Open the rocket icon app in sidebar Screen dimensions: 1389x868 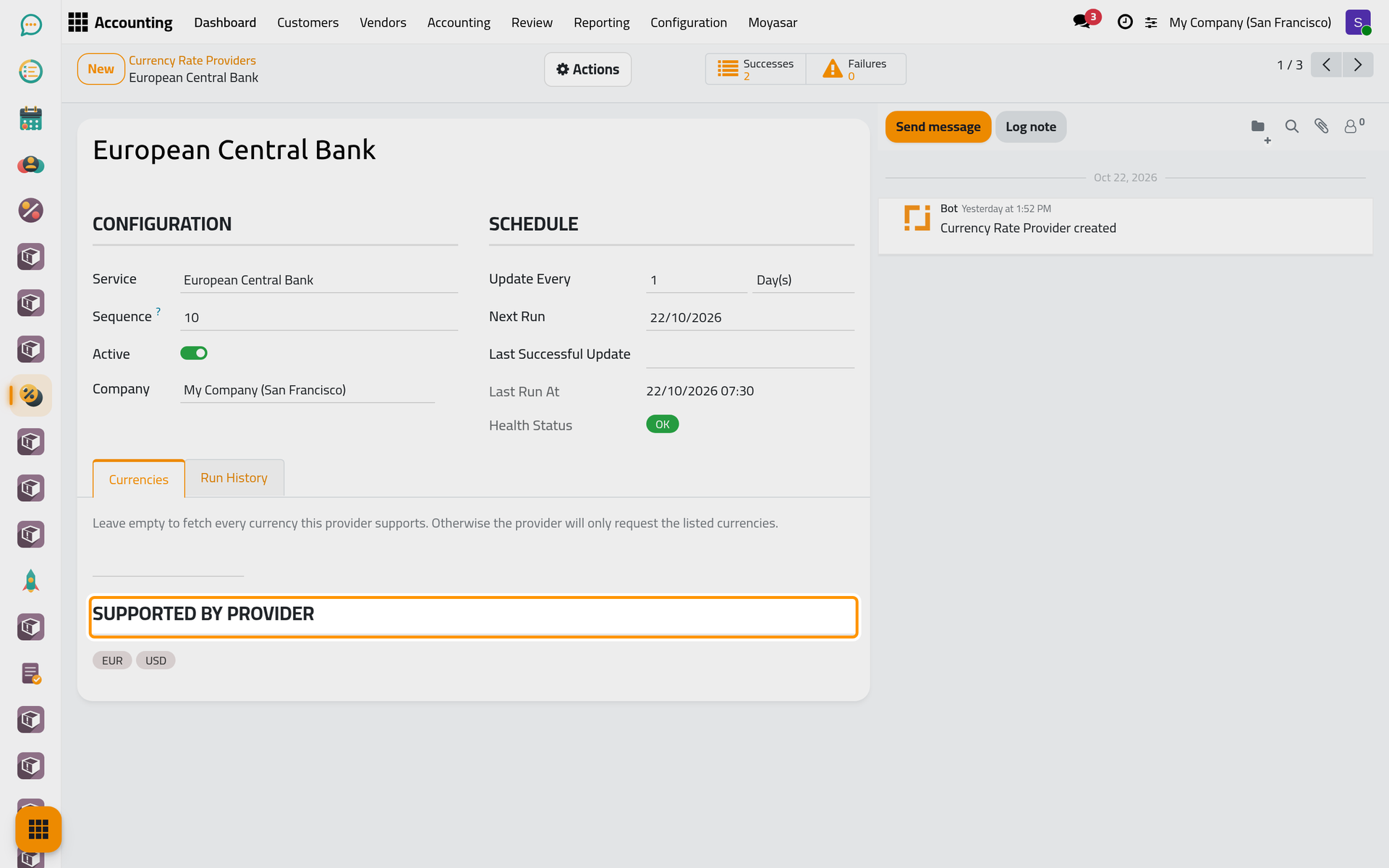pyautogui.click(x=30, y=581)
